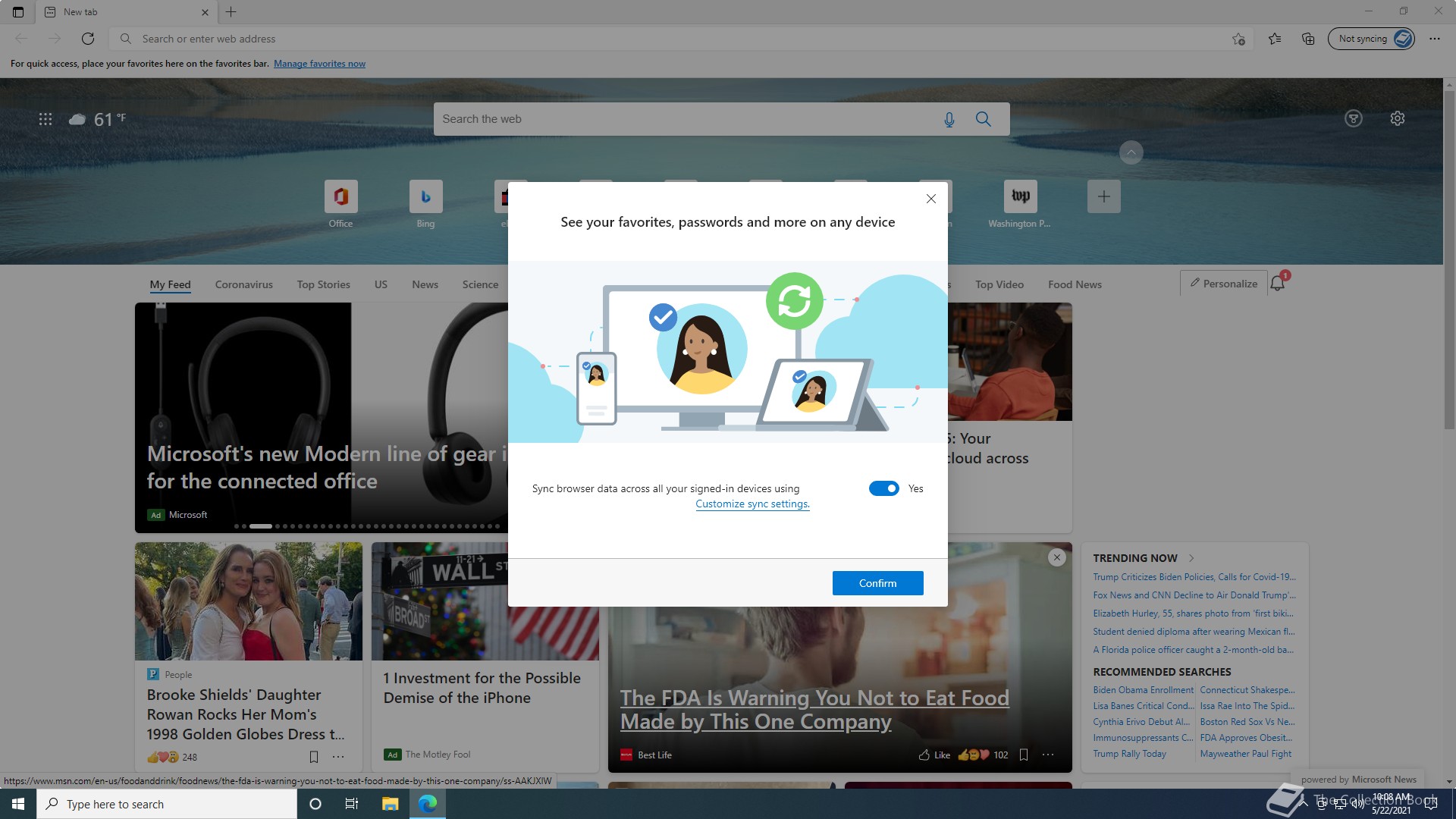The width and height of the screenshot is (1456, 819).
Task: Open the Favorites list icon
Action: pyautogui.click(x=1275, y=39)
